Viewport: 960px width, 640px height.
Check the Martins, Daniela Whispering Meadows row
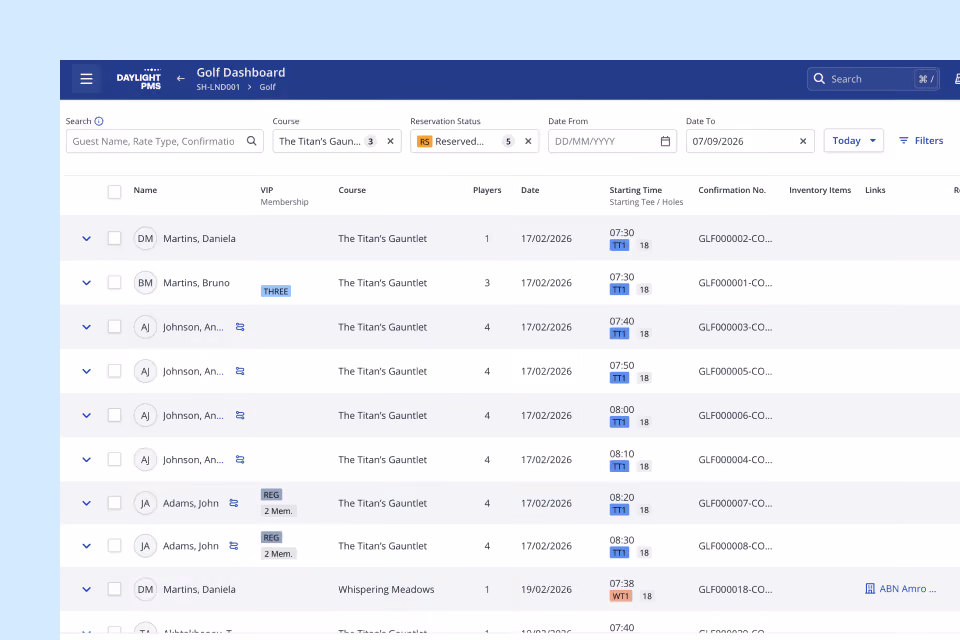(x=114, y=589)
